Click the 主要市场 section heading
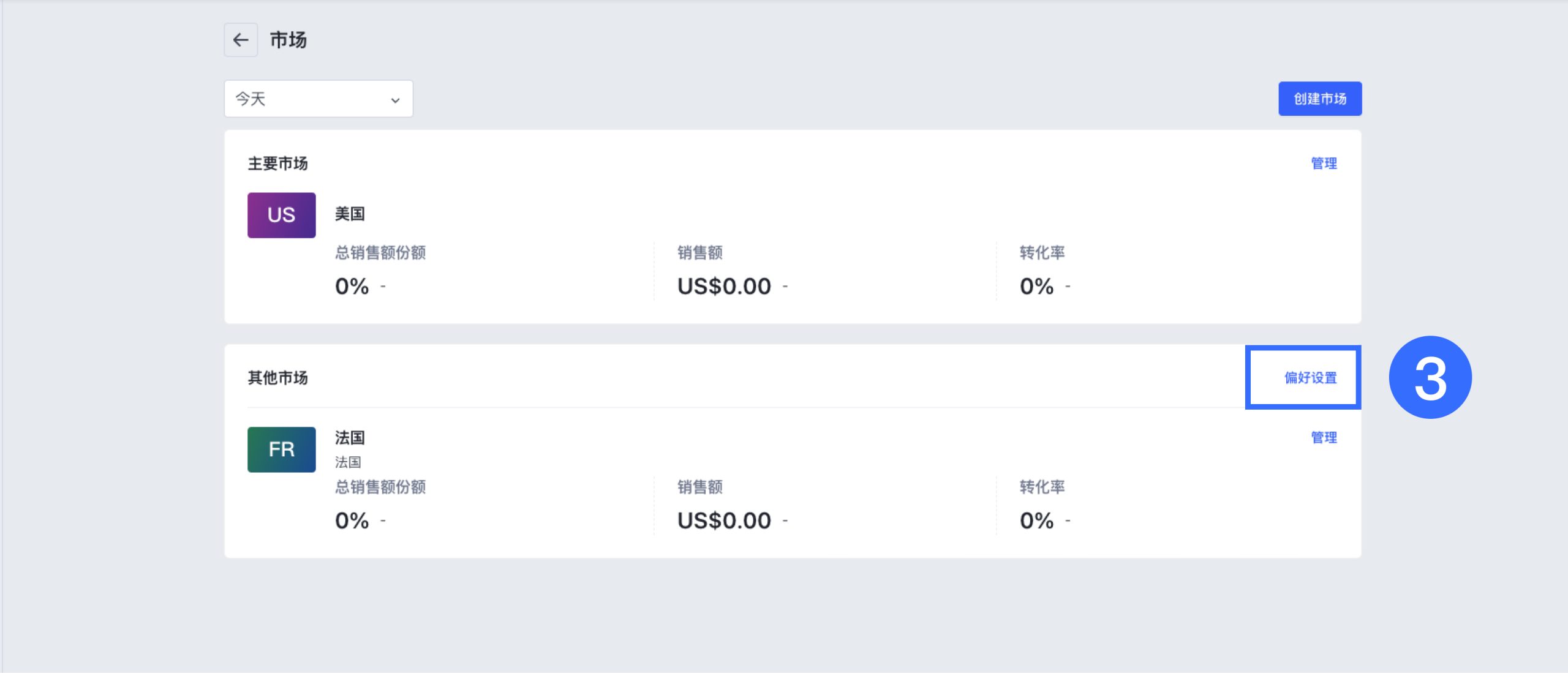 (x=277, y=164)
